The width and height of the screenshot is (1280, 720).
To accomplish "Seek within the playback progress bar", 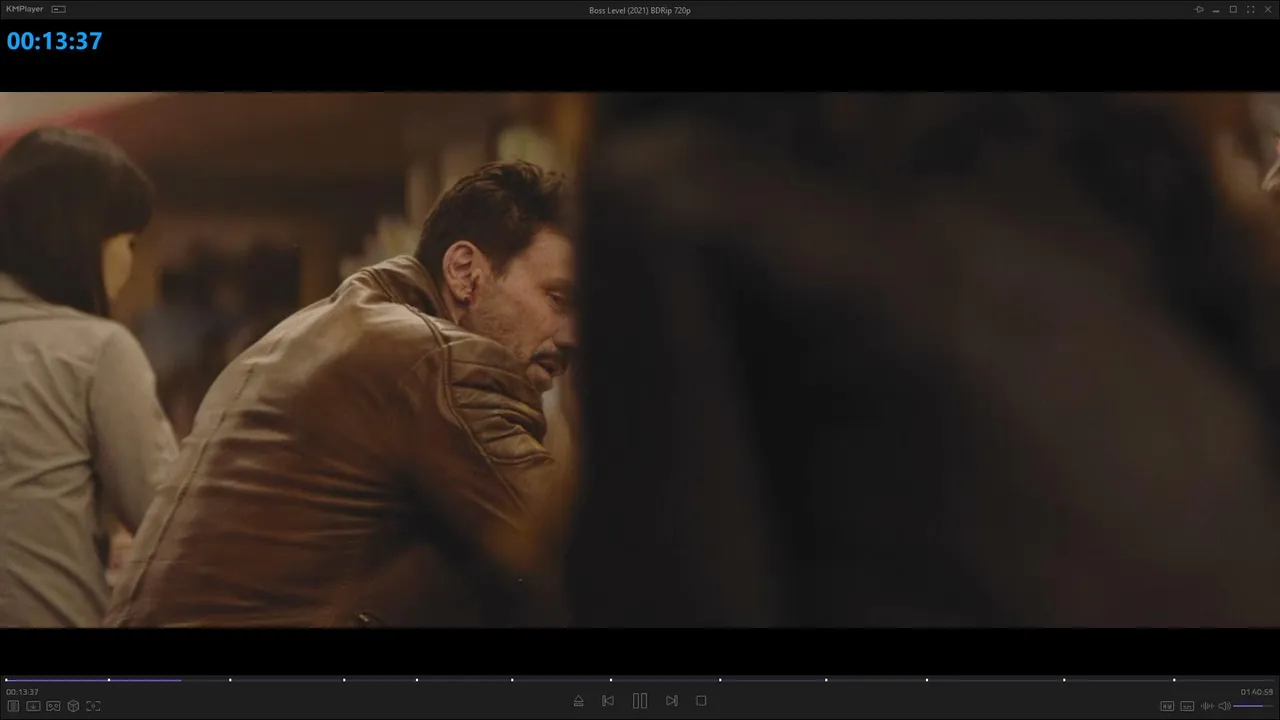I will click(640, 680).
